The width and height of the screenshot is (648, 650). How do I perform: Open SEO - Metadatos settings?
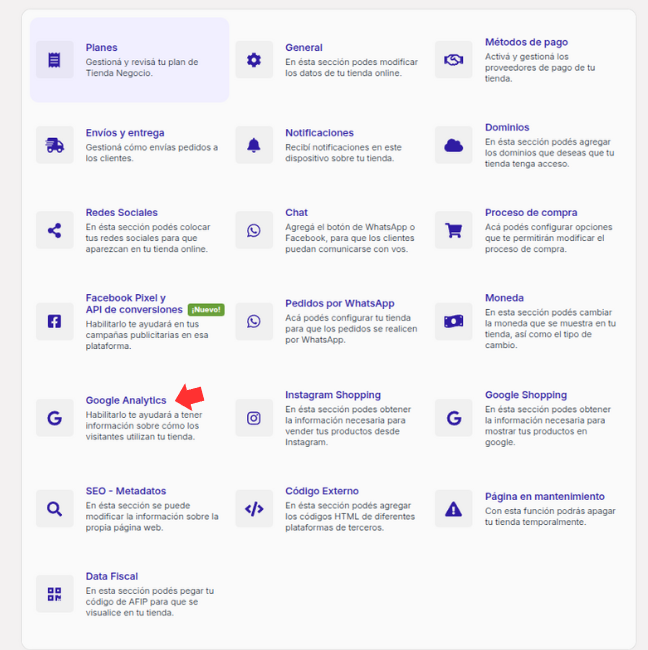click(126, 491)
